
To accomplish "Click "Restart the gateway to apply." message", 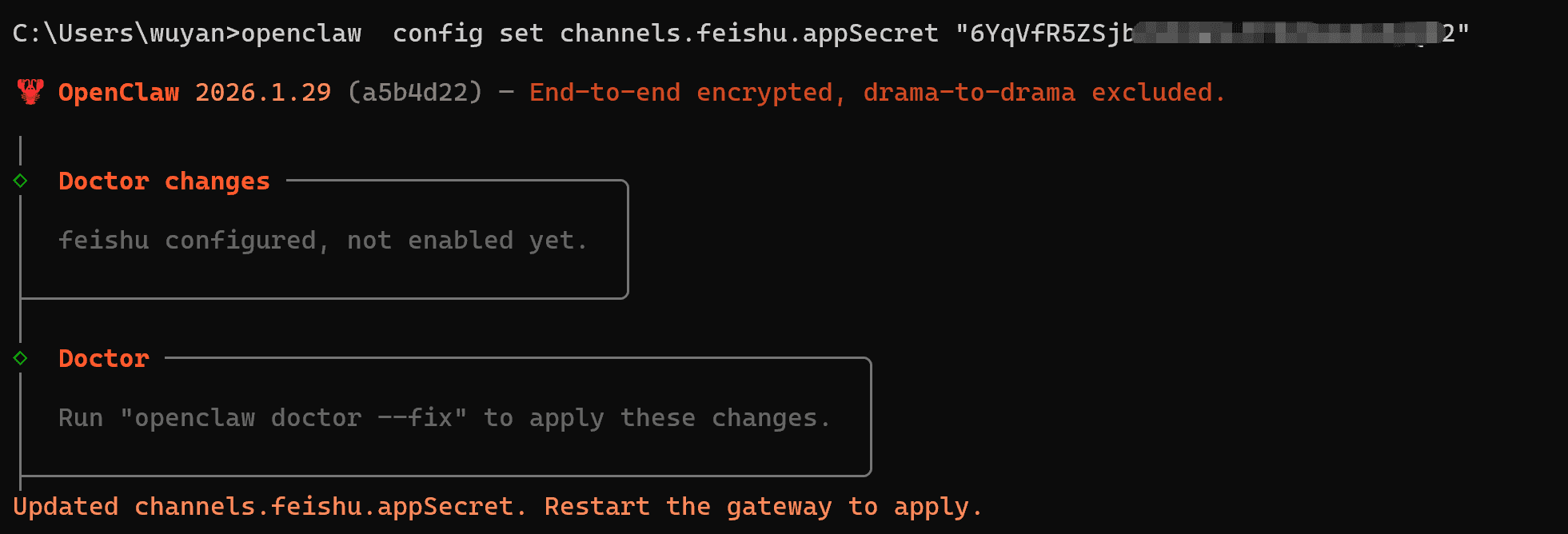I will click(763, 507).
